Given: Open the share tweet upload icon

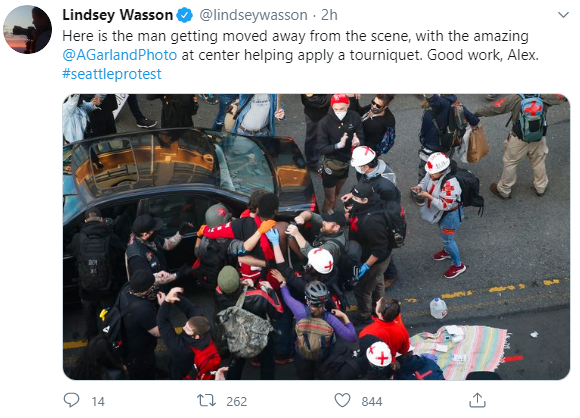Looking at the screenshot, I should [477, 400].
